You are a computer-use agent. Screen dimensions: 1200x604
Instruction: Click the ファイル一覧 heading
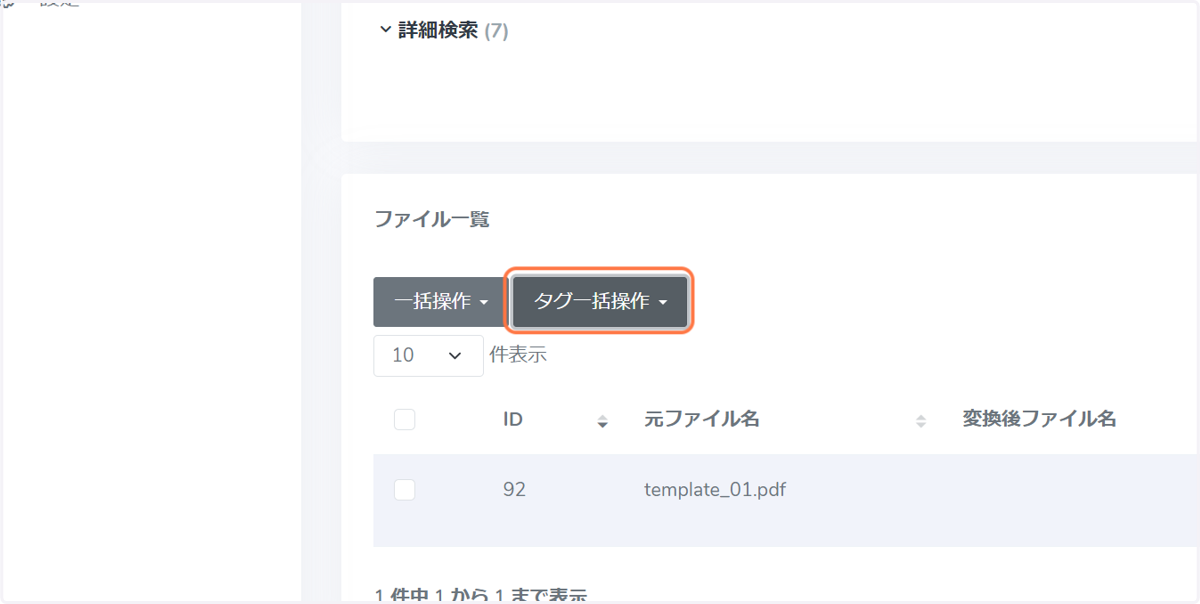tap(432, 219)
